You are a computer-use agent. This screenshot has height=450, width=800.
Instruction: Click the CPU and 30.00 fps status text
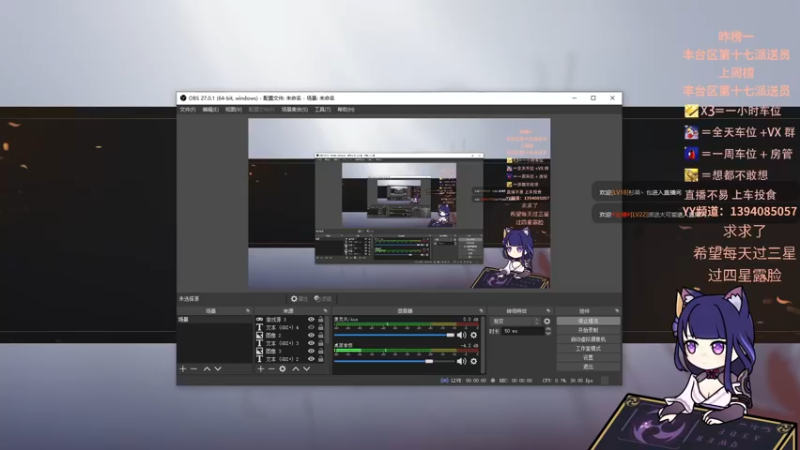coord(567,381)
